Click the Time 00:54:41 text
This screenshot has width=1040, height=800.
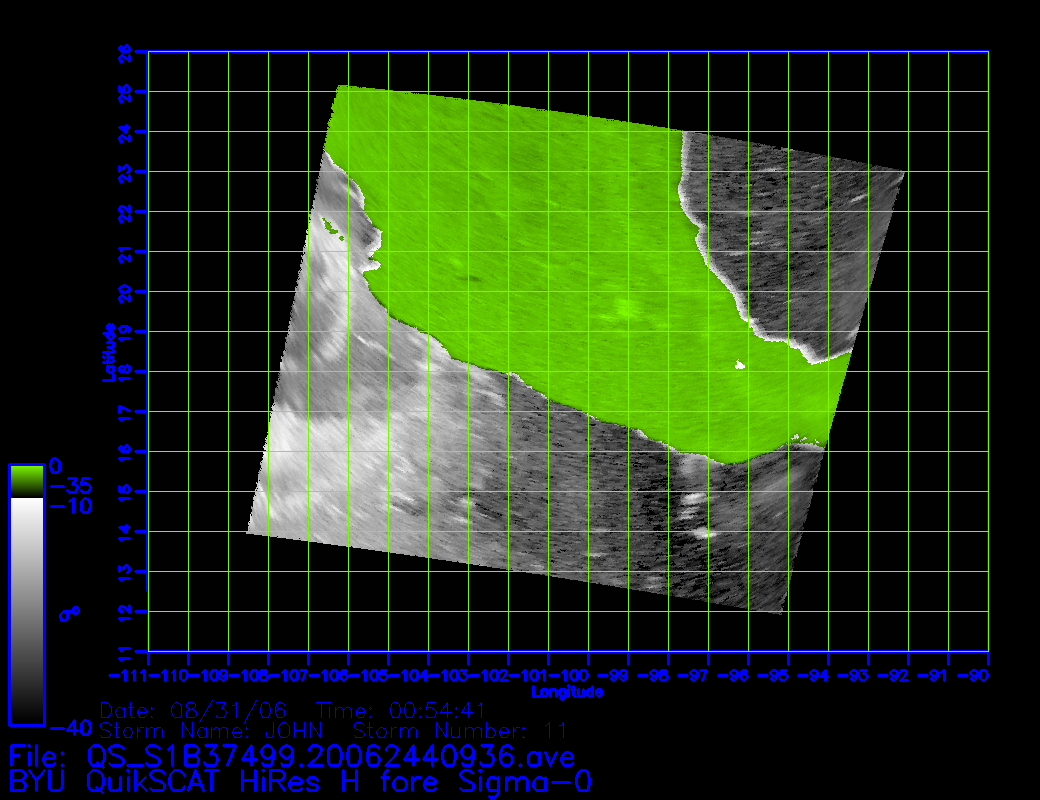pyautogui.click(x=400, y=710)
